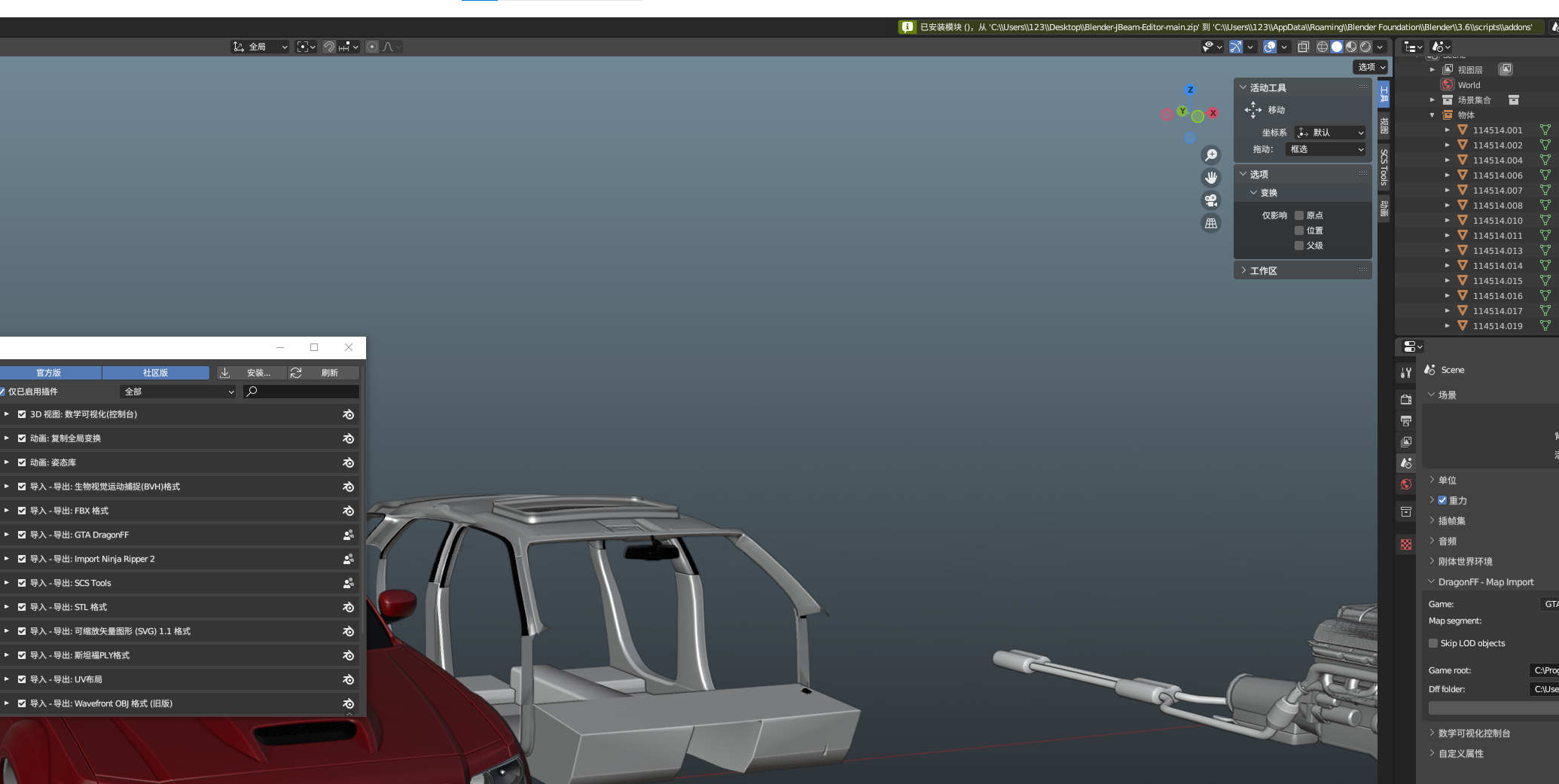Click the World icon in outliner
This screenshot has height=784, width=1559.
(1448, 85)
